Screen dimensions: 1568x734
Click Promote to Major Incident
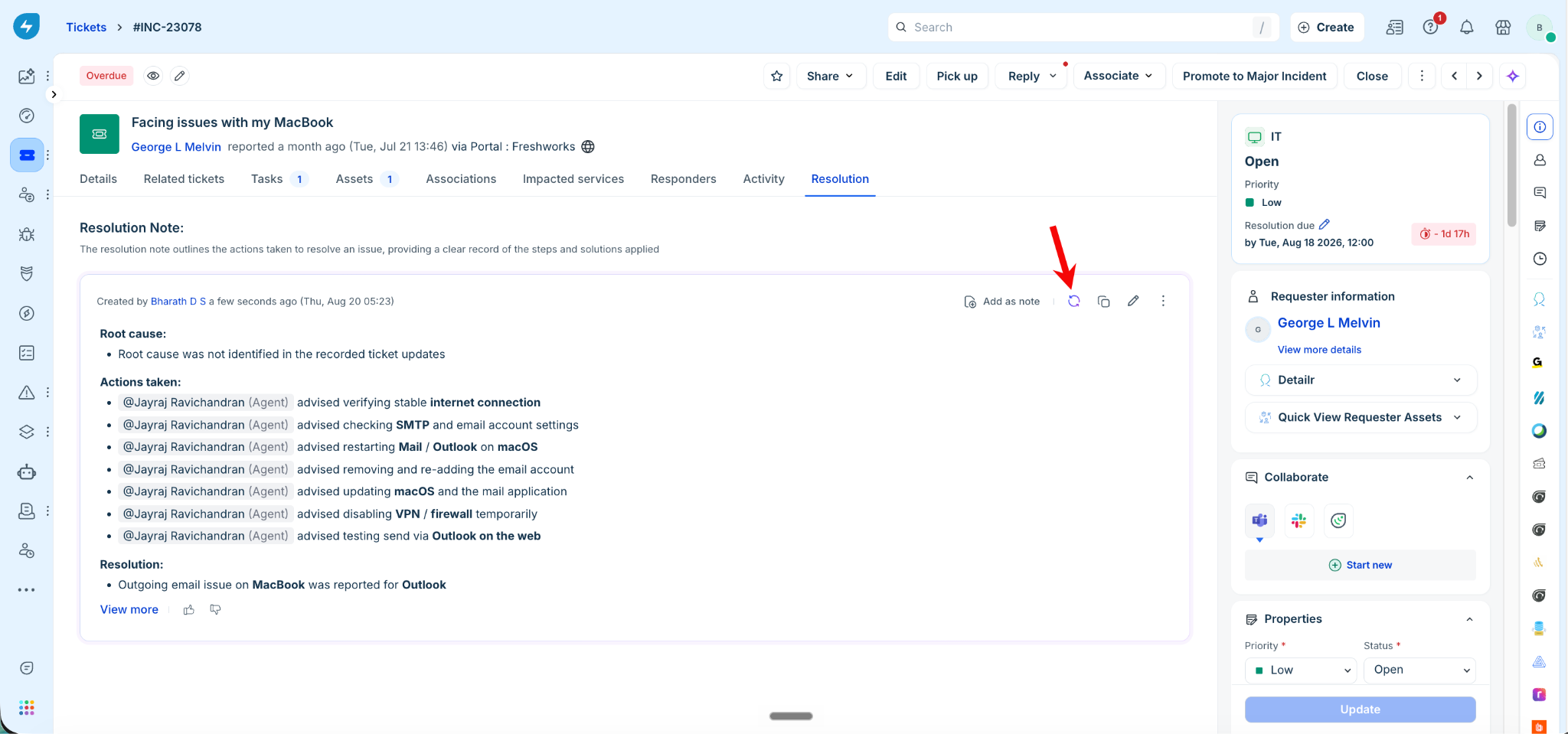click(1255, 76)
